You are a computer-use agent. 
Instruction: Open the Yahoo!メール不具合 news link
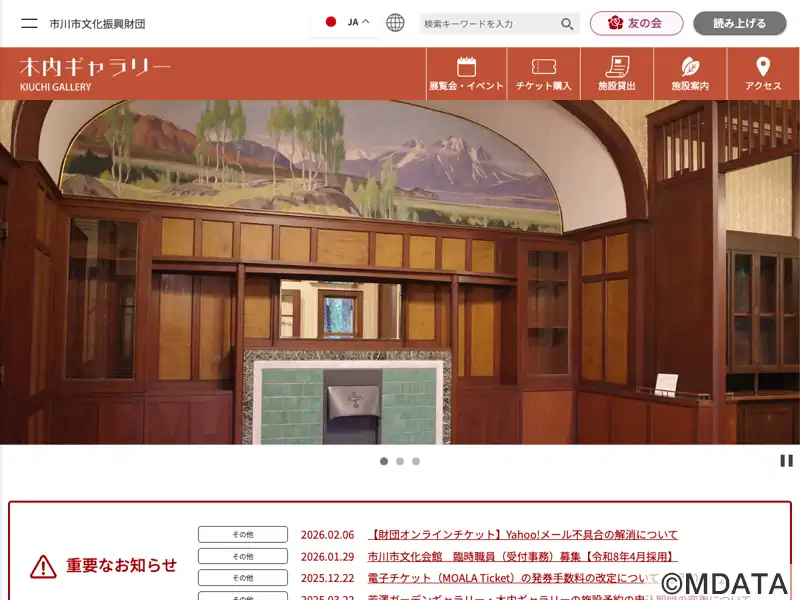pyautogui.click(x=523, y=535)
